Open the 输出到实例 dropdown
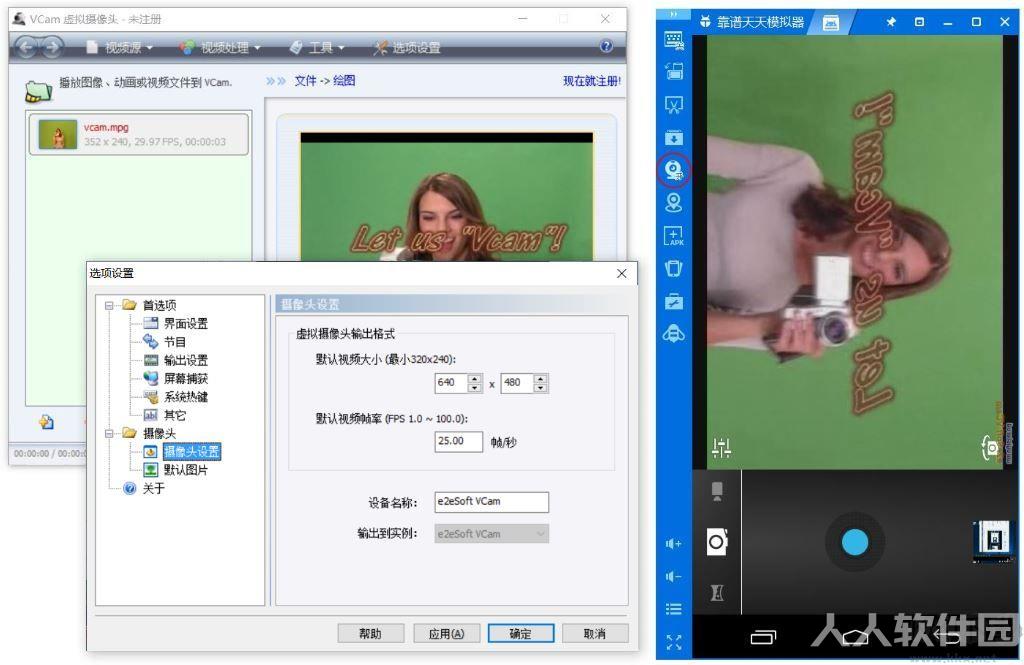The width and height of the screenshot is (1024, 665). coord(491,534)
